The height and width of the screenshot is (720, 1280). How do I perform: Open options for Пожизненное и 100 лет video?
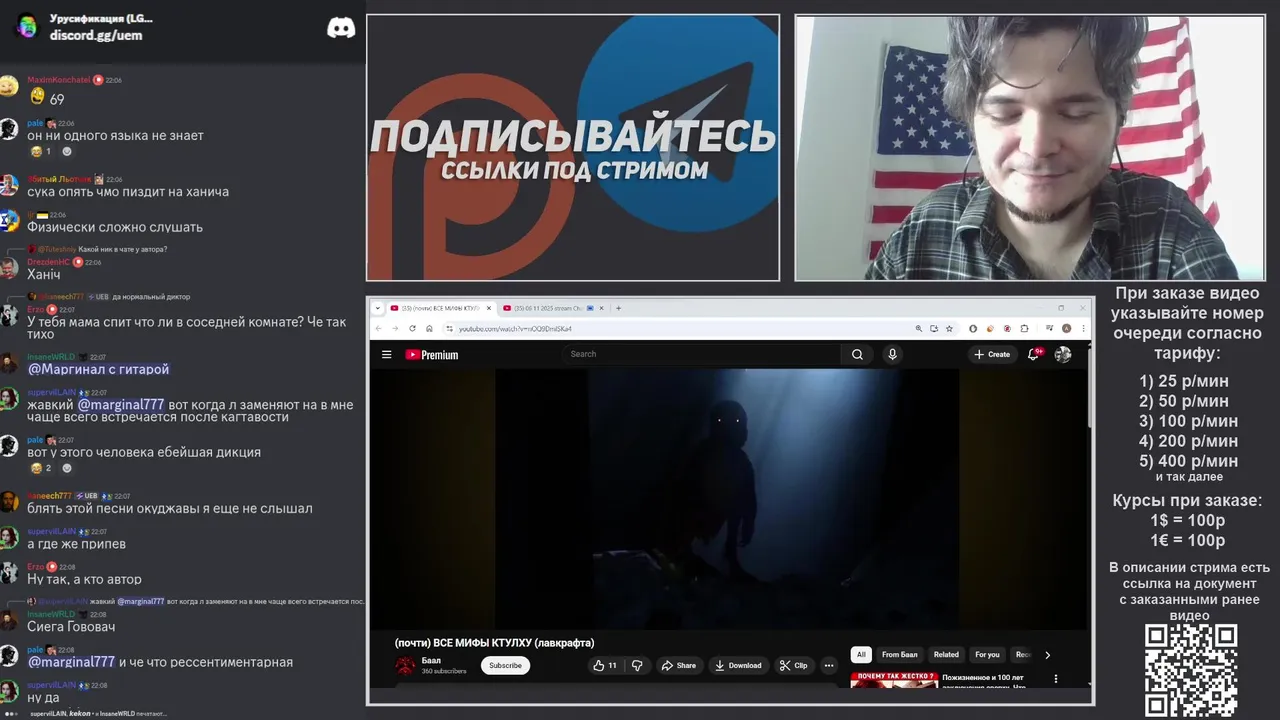coord(1055,679)
